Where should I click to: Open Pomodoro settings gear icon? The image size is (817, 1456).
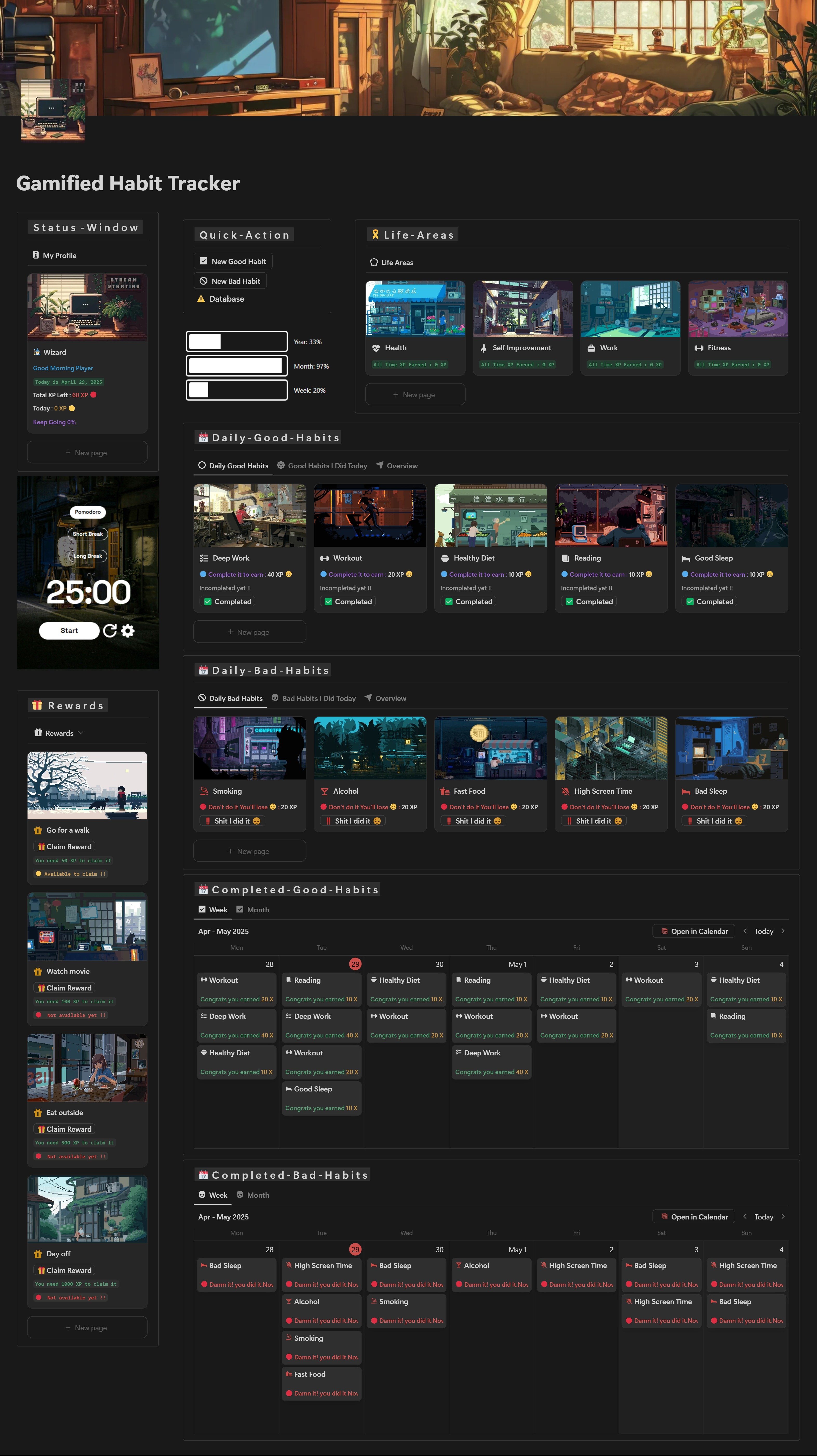[x=128, y=631]
